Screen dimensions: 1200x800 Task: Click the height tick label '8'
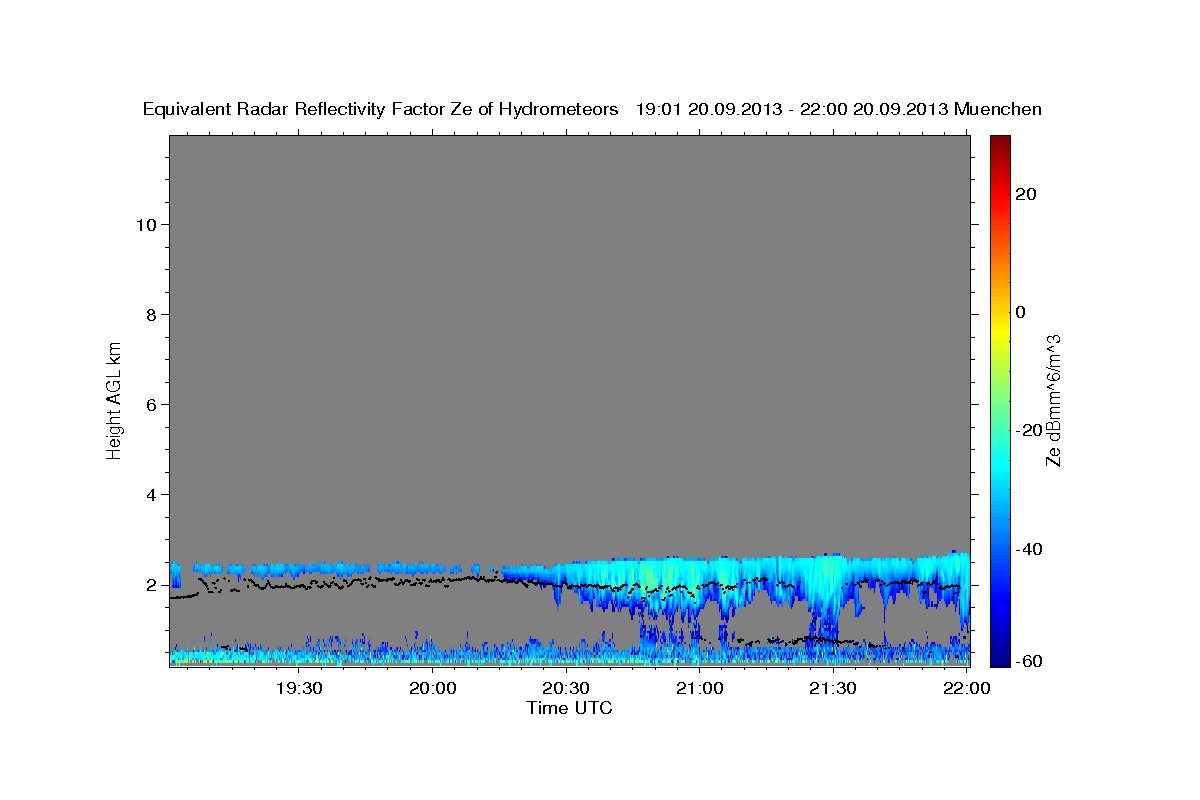(x=152, y=314)
